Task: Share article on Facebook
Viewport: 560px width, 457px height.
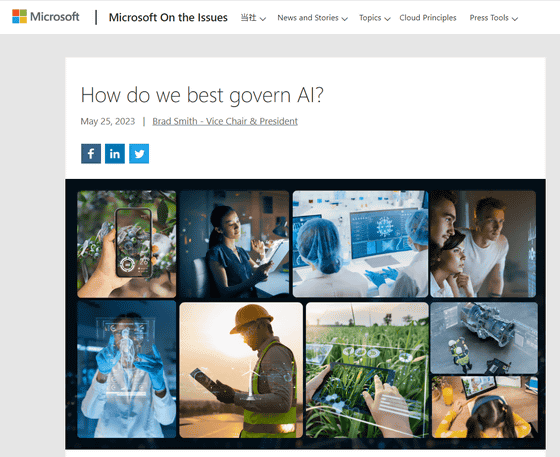Action: tap(91, 154)
